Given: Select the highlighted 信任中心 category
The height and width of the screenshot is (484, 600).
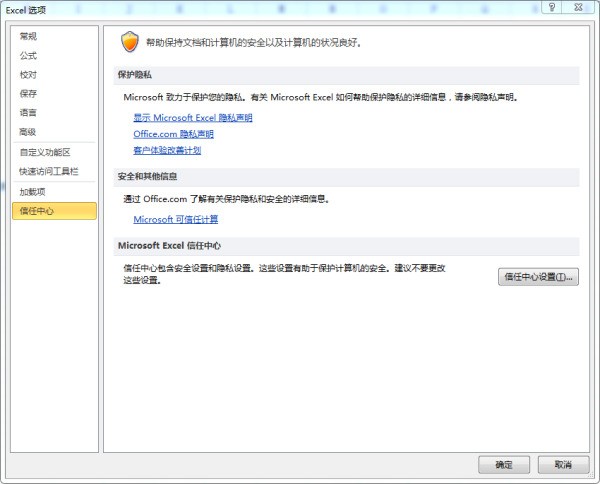Looking at the screenshot, I should point(37,211).
